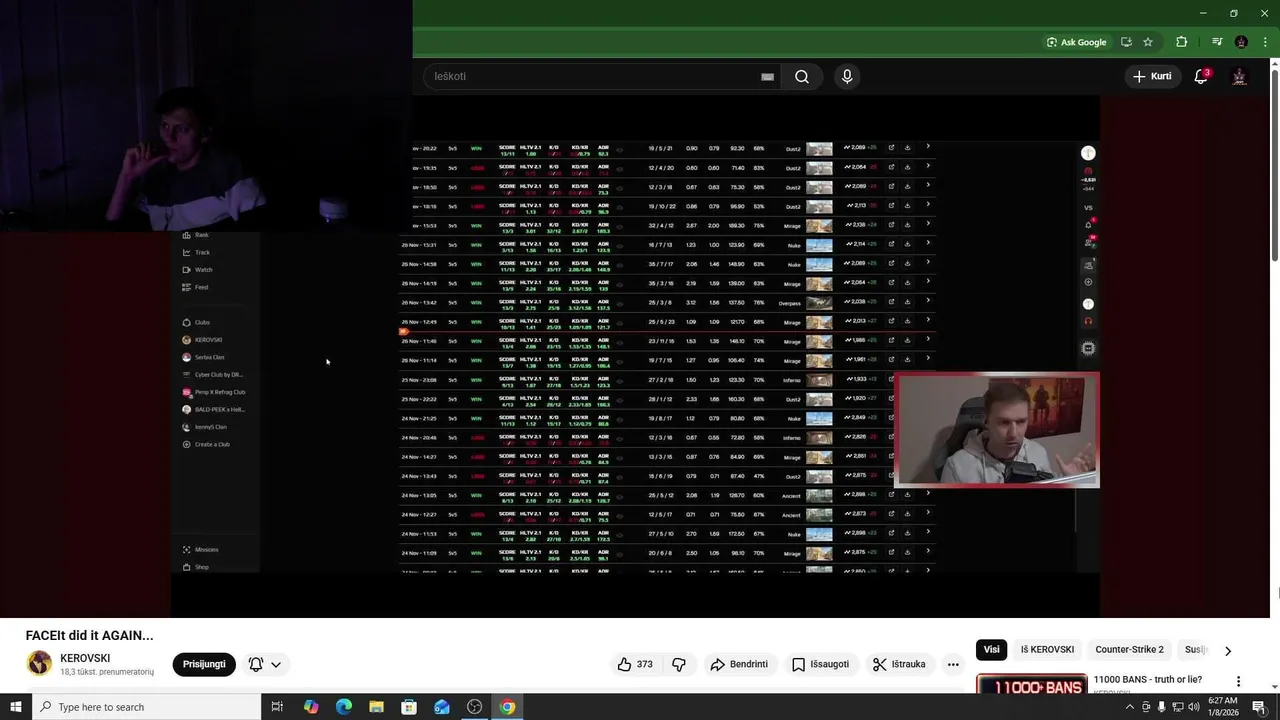Open '11000 BANS - truth or lie?' title
The image size is (1280, 720).
pyautogui.click(x=1147, y=680)
